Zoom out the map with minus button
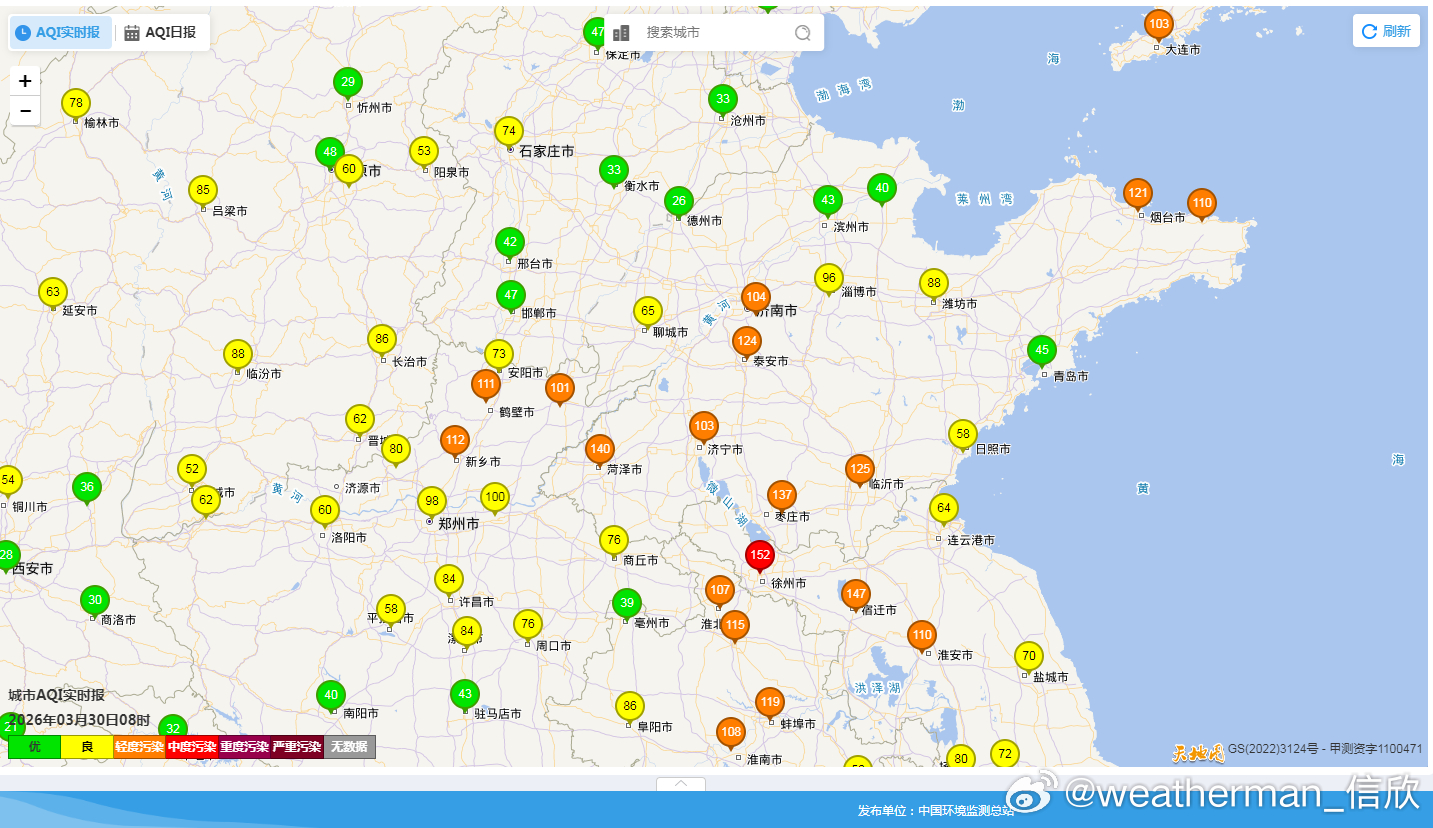 pos(25,111)
